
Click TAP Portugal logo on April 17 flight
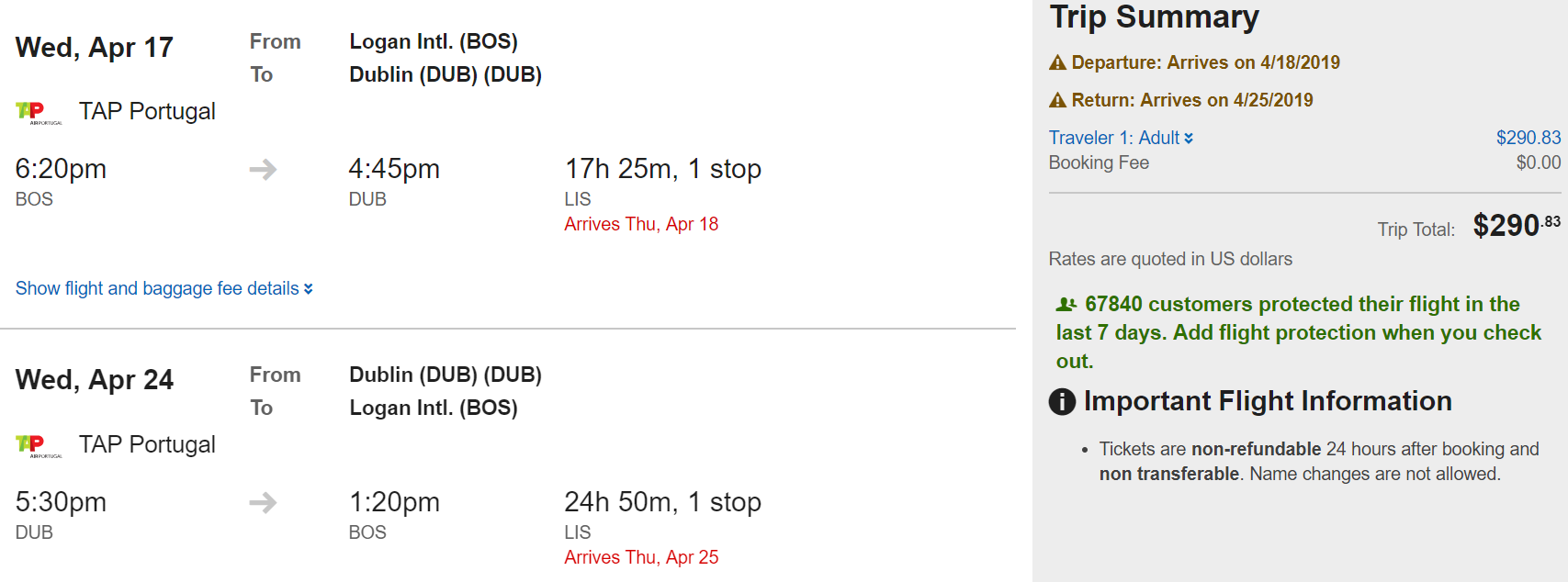[x=38, y=113]
